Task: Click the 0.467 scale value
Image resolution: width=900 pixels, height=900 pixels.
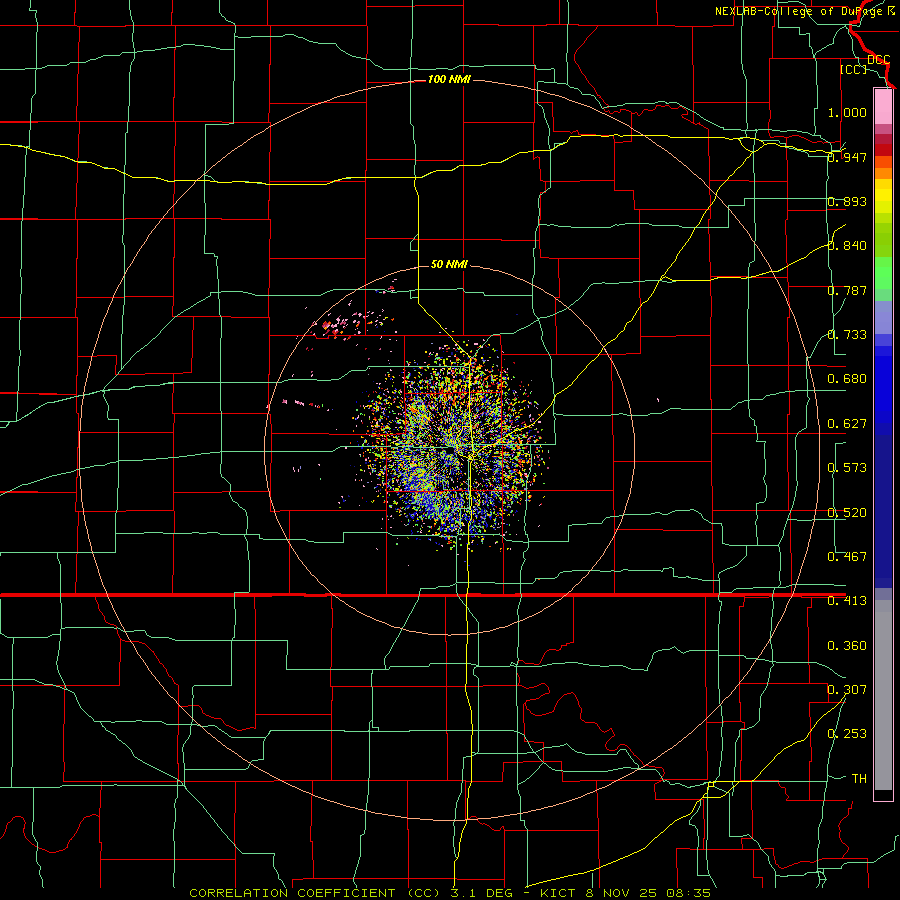Action: 847,557
